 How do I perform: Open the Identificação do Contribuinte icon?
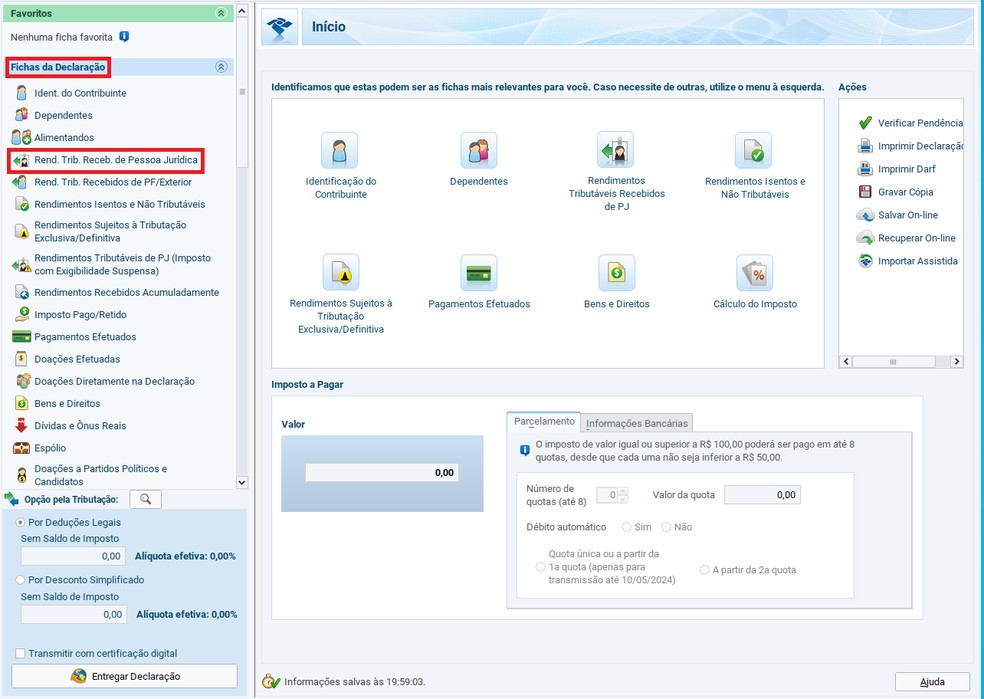click(340, 152)
